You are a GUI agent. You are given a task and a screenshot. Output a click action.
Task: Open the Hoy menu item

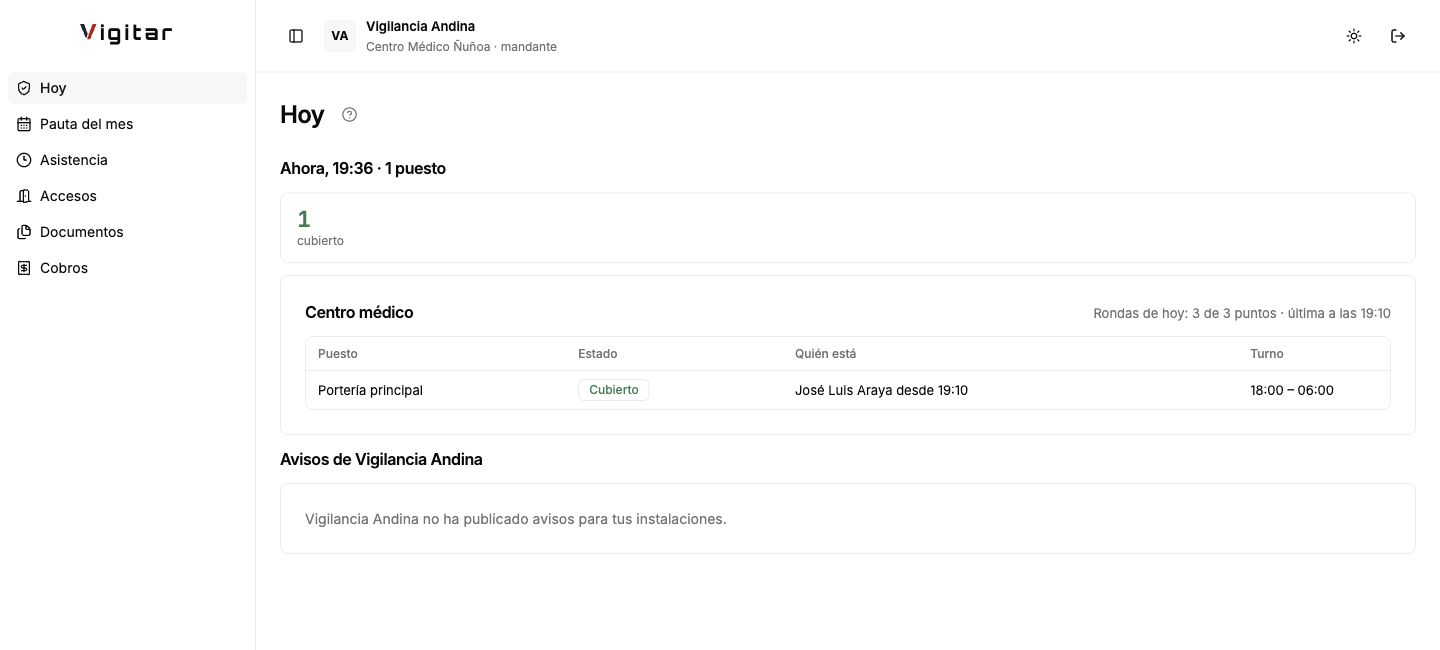tap(127, 88)
